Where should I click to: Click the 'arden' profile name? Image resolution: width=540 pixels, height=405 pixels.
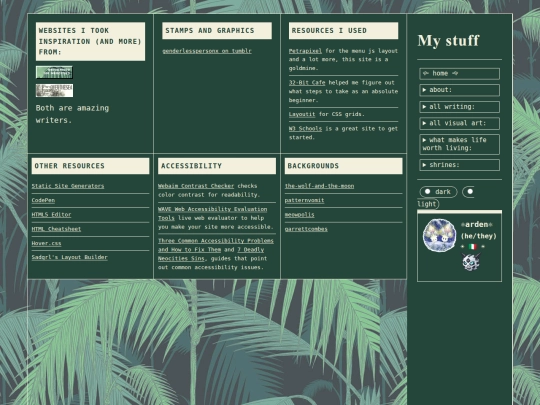(x=477, y=225)
